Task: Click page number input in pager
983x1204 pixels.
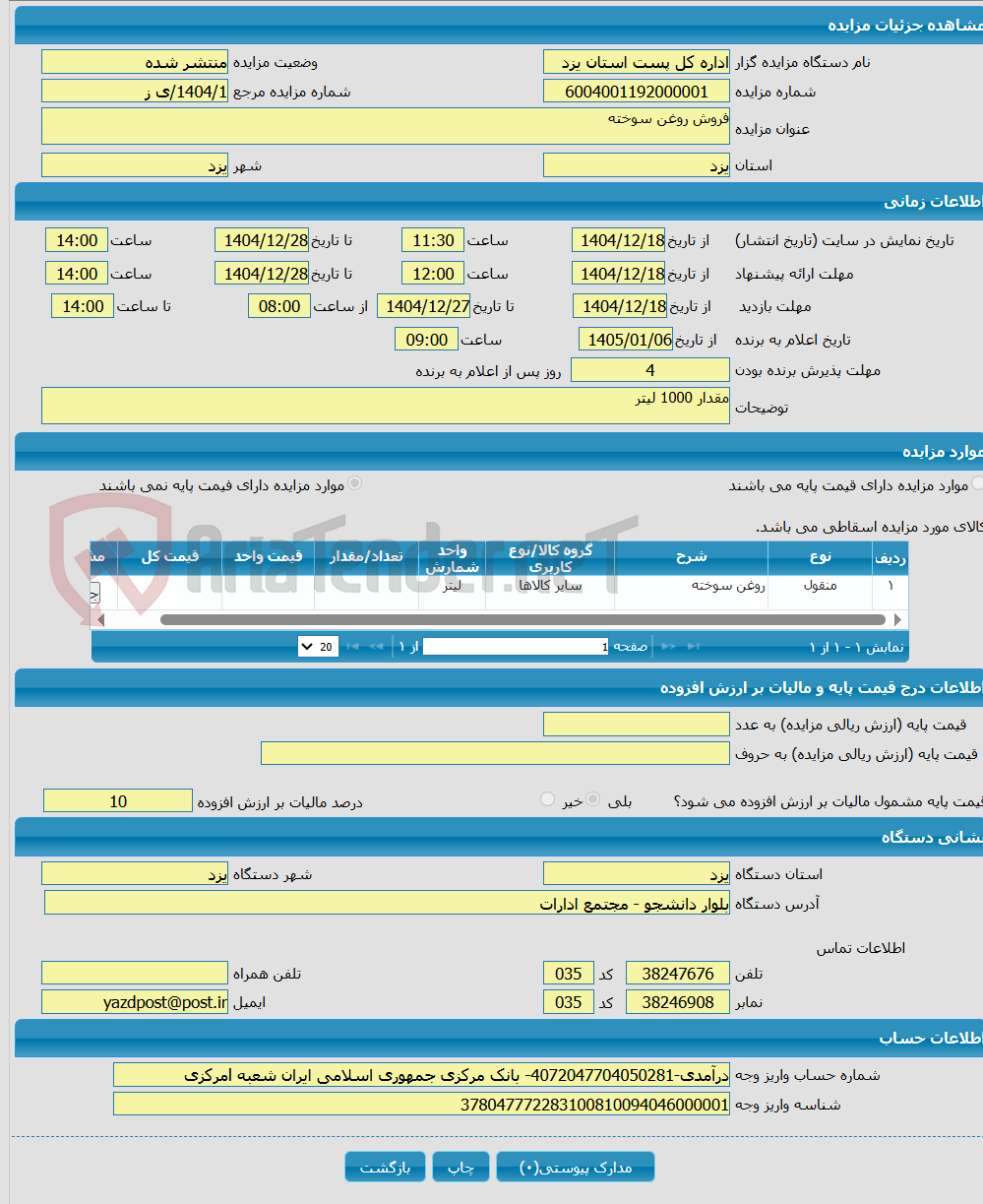Action: (516, 647)
